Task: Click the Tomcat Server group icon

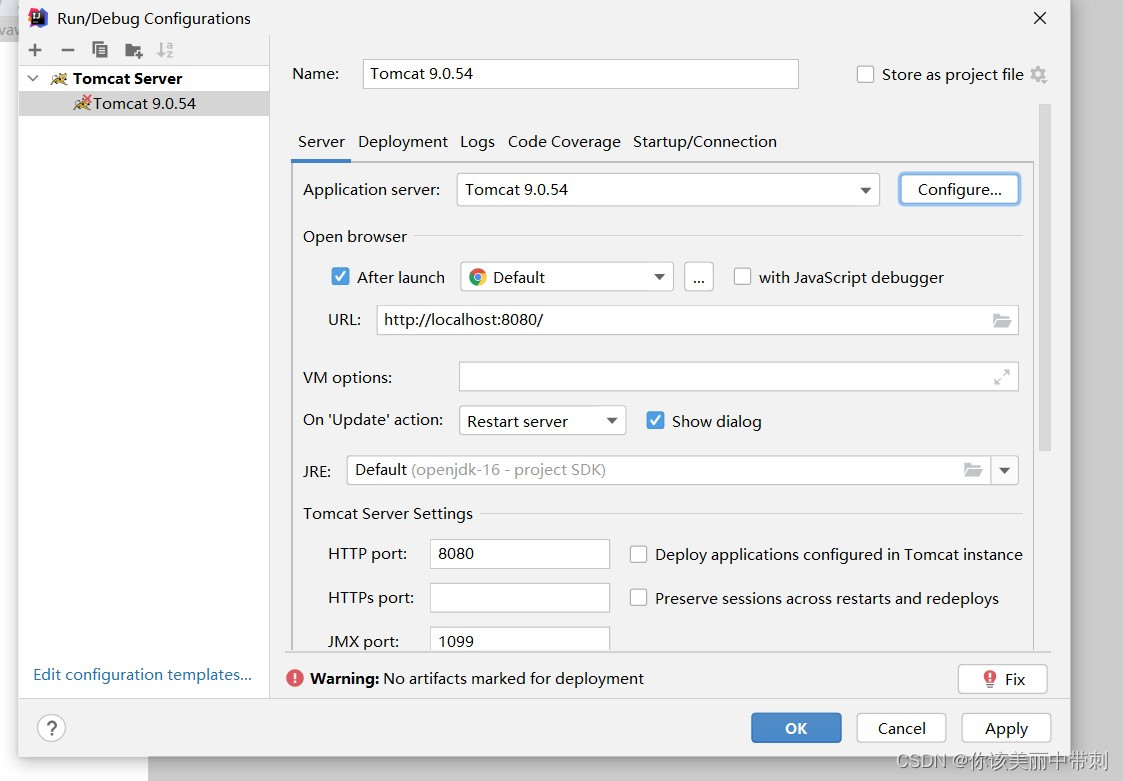Action: pyautogui.click(x=59, y=79)
